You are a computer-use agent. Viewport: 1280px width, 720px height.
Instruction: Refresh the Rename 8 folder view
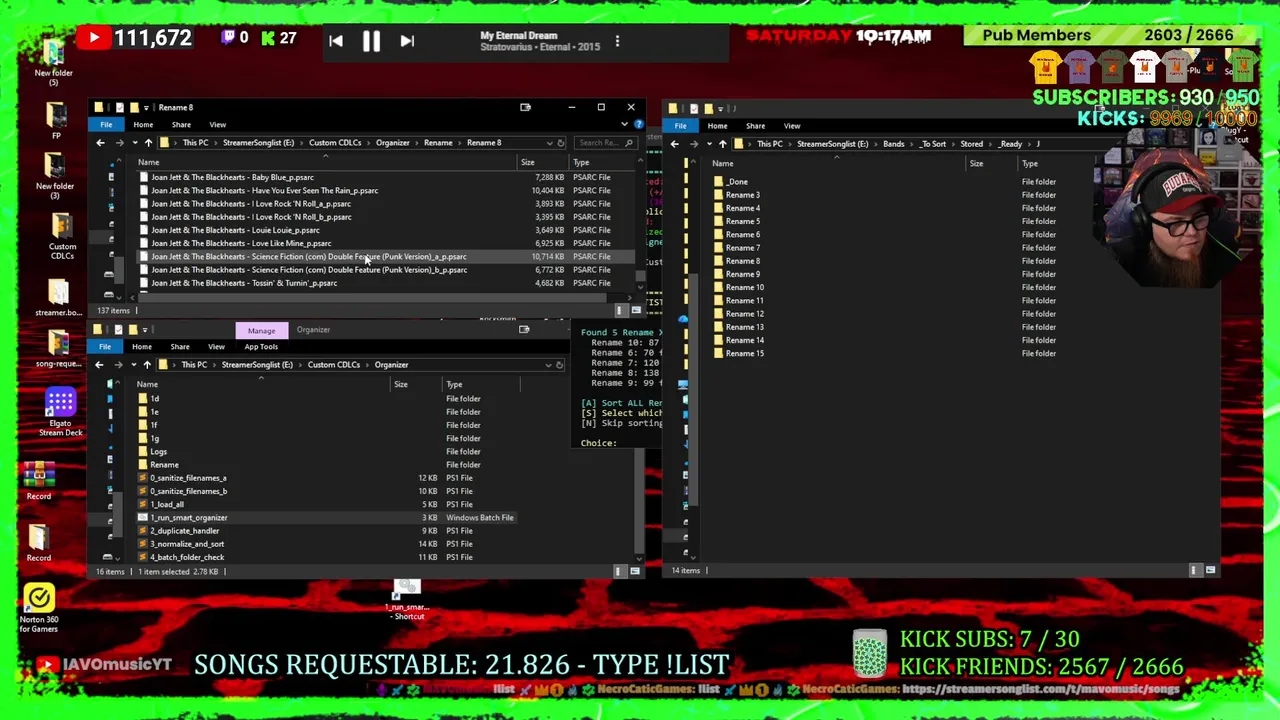pos(560,143)
